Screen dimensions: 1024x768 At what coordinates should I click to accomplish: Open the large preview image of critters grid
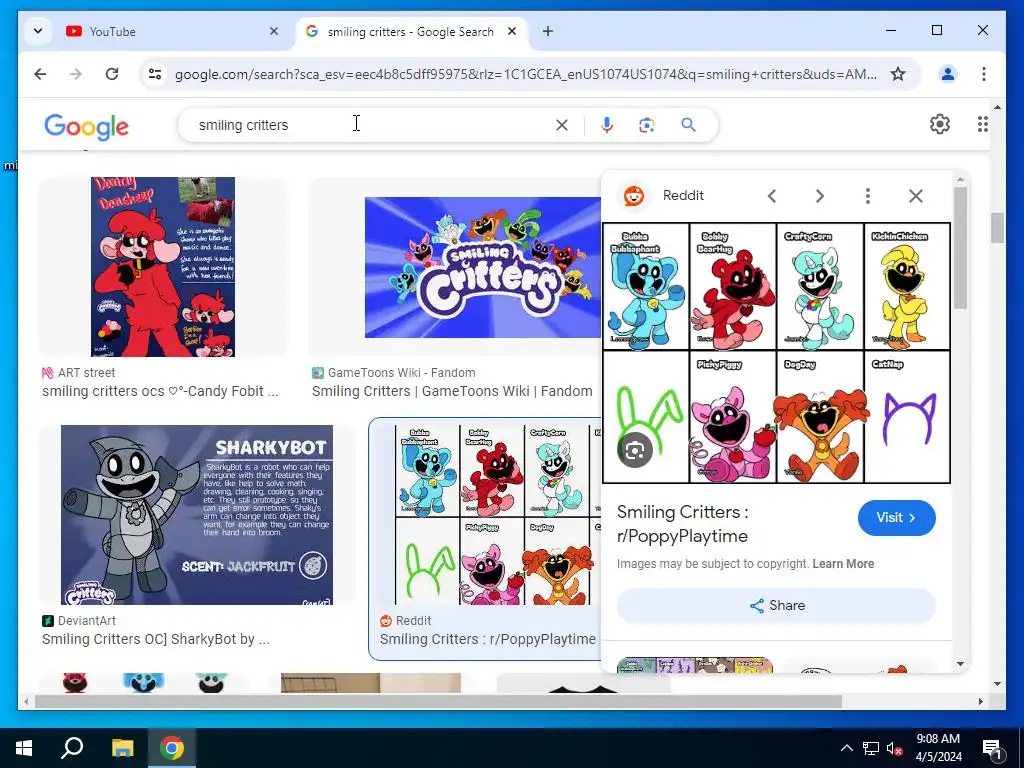tap(776, 353)
